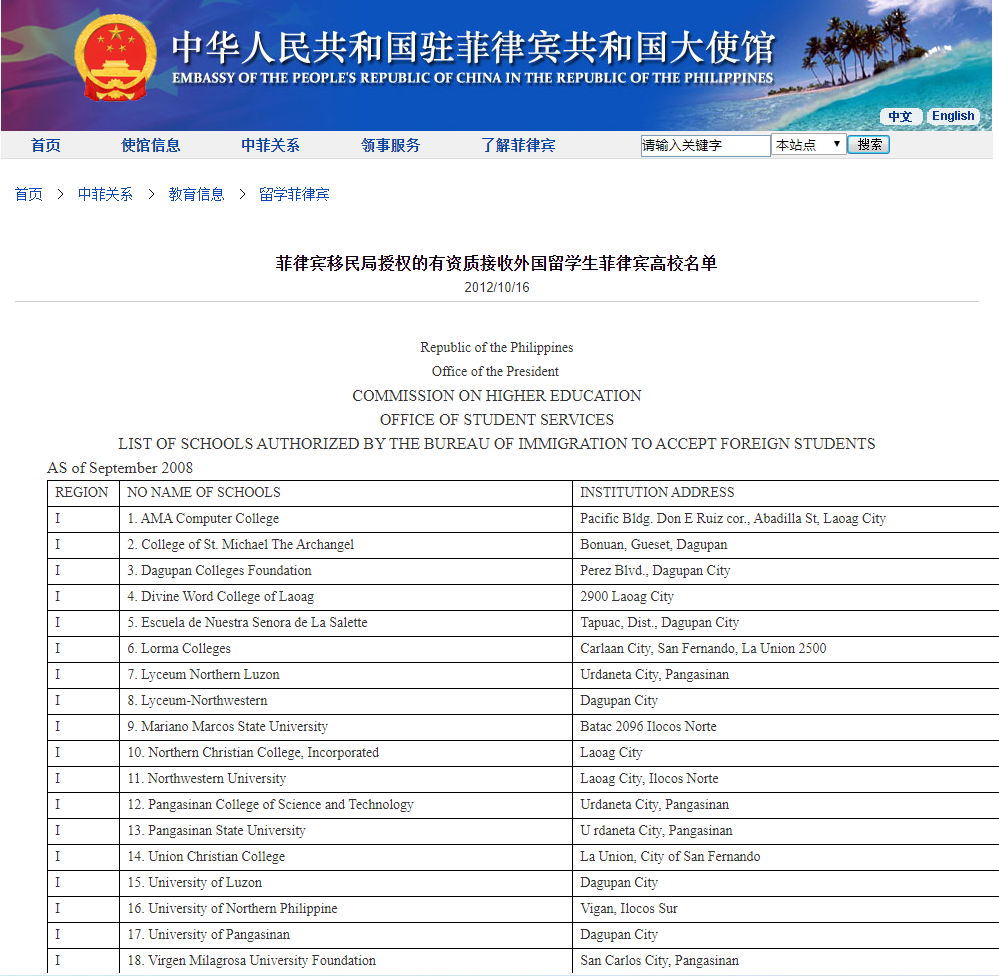The image size is (999, 977).
Task: Open the 使馆信息 menu item
Action: pos(150,144)
